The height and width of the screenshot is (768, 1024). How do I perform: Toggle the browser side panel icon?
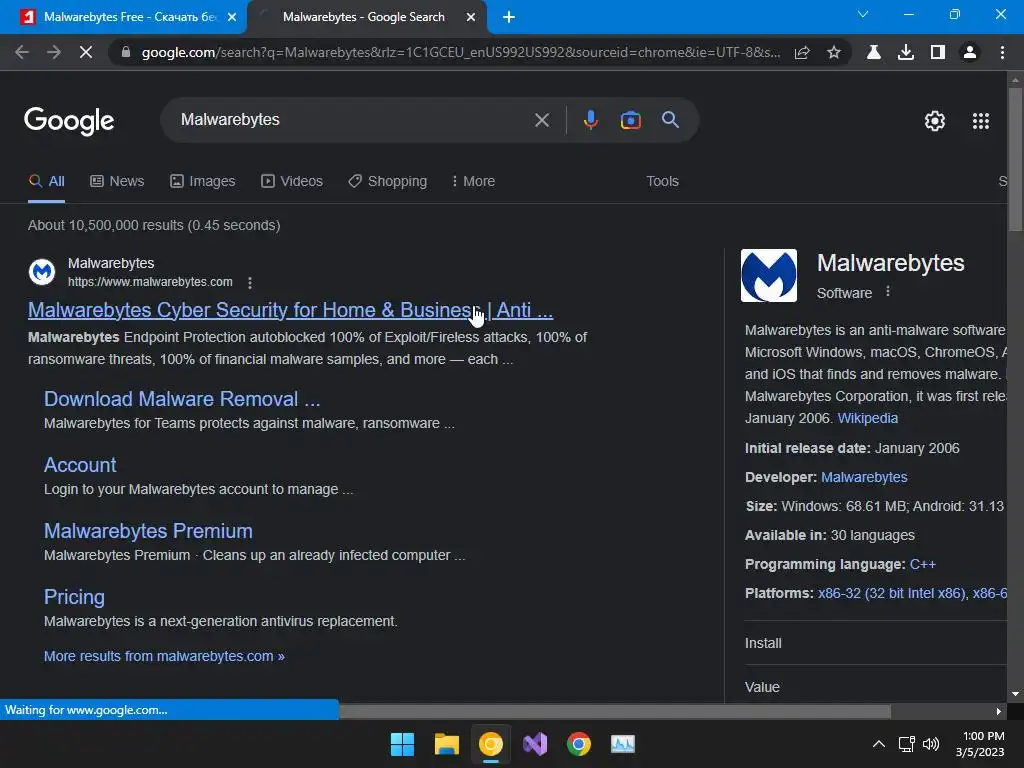pos(938,52)
